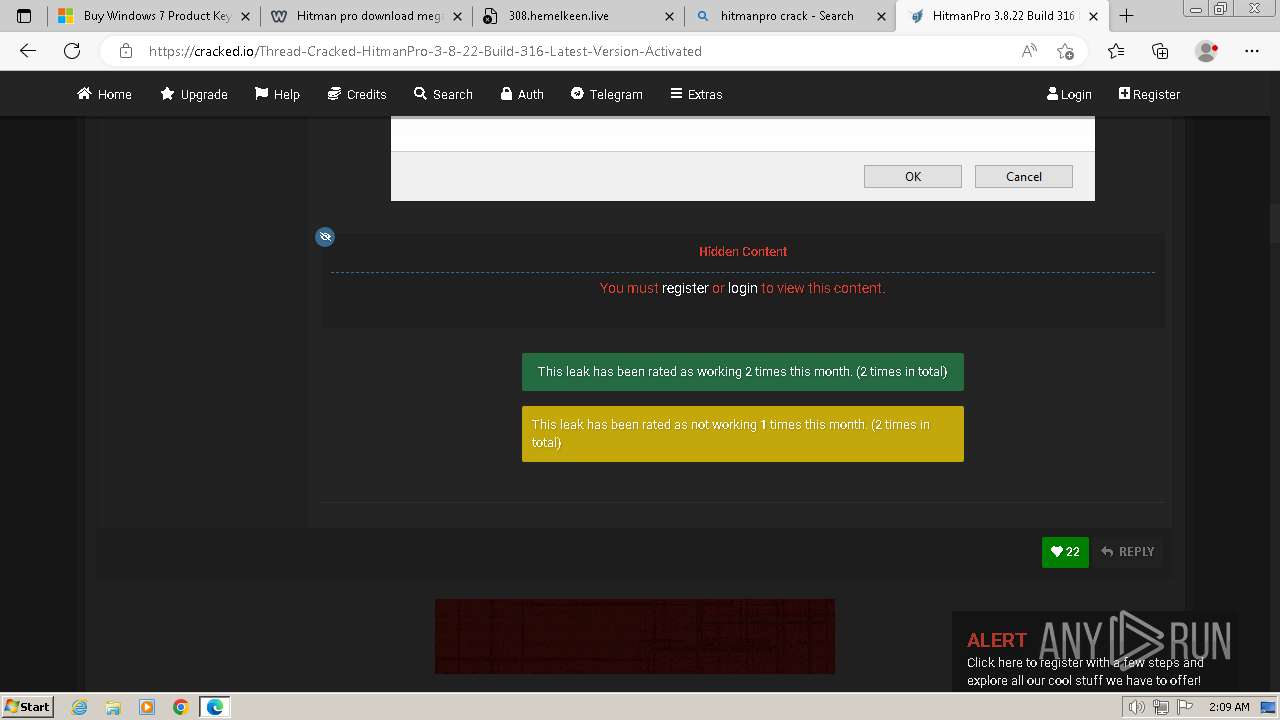This screenshot has height=720, width=1280.
Task: Expand the Extras menu
Action: pos(696,94)
